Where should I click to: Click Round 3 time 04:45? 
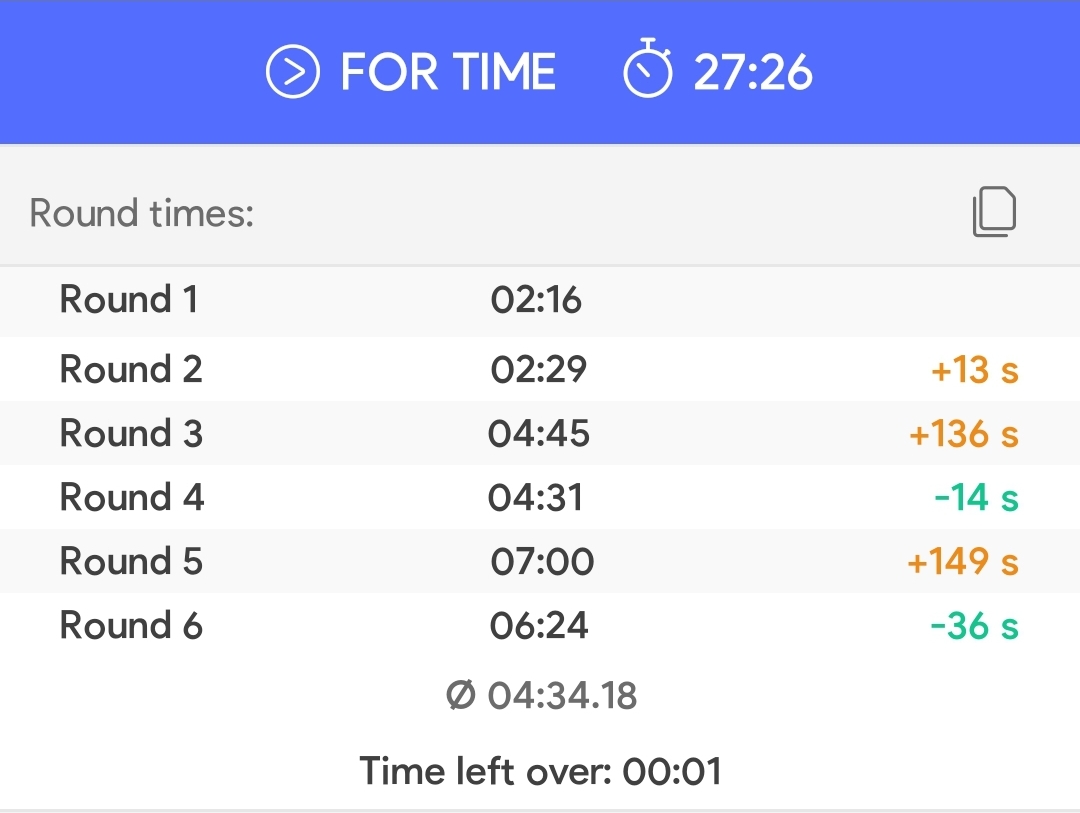point(539,433)
